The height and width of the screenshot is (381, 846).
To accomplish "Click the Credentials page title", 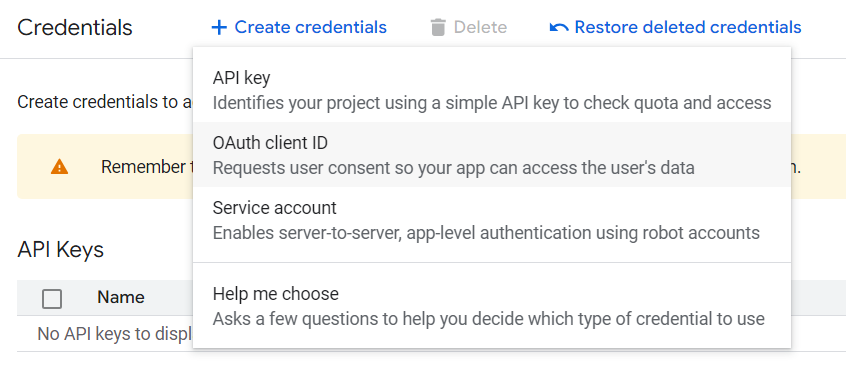I will click(x=74, y=27).
